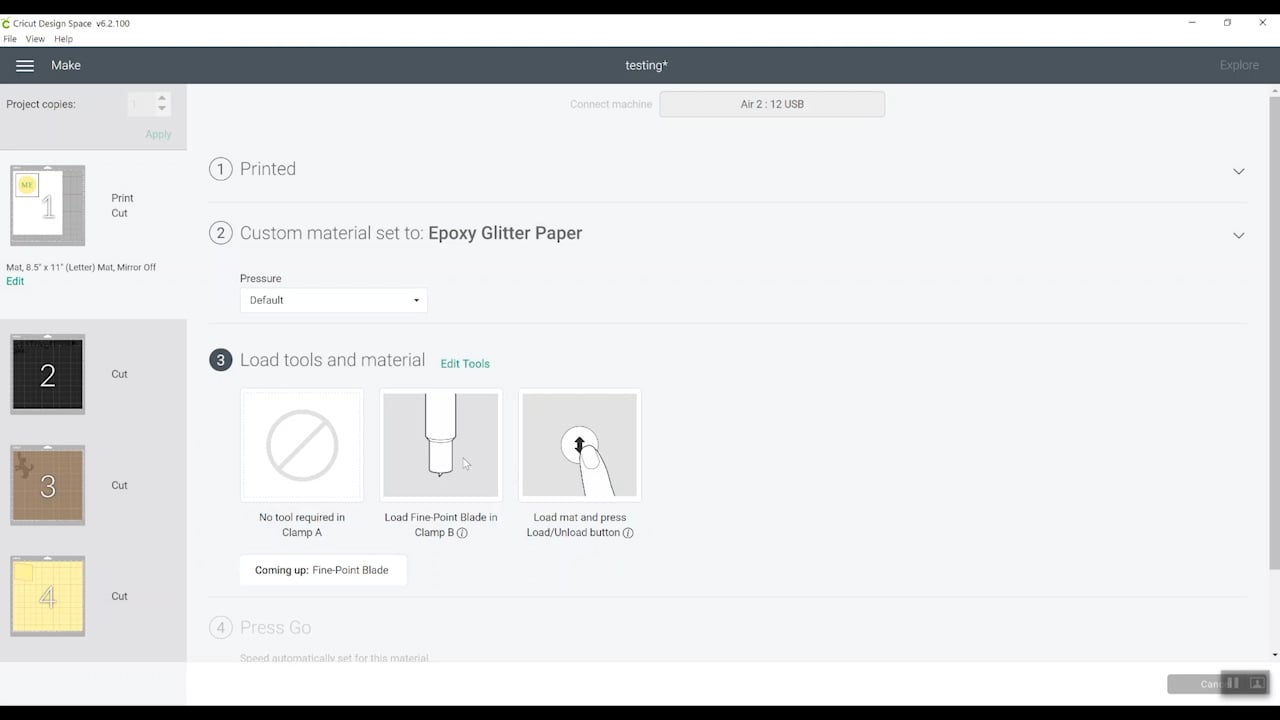This screenshot has height=720, width=1280.
Task: Select mat 1 Print Cut thumbnail
Action: tap(48, 206)
